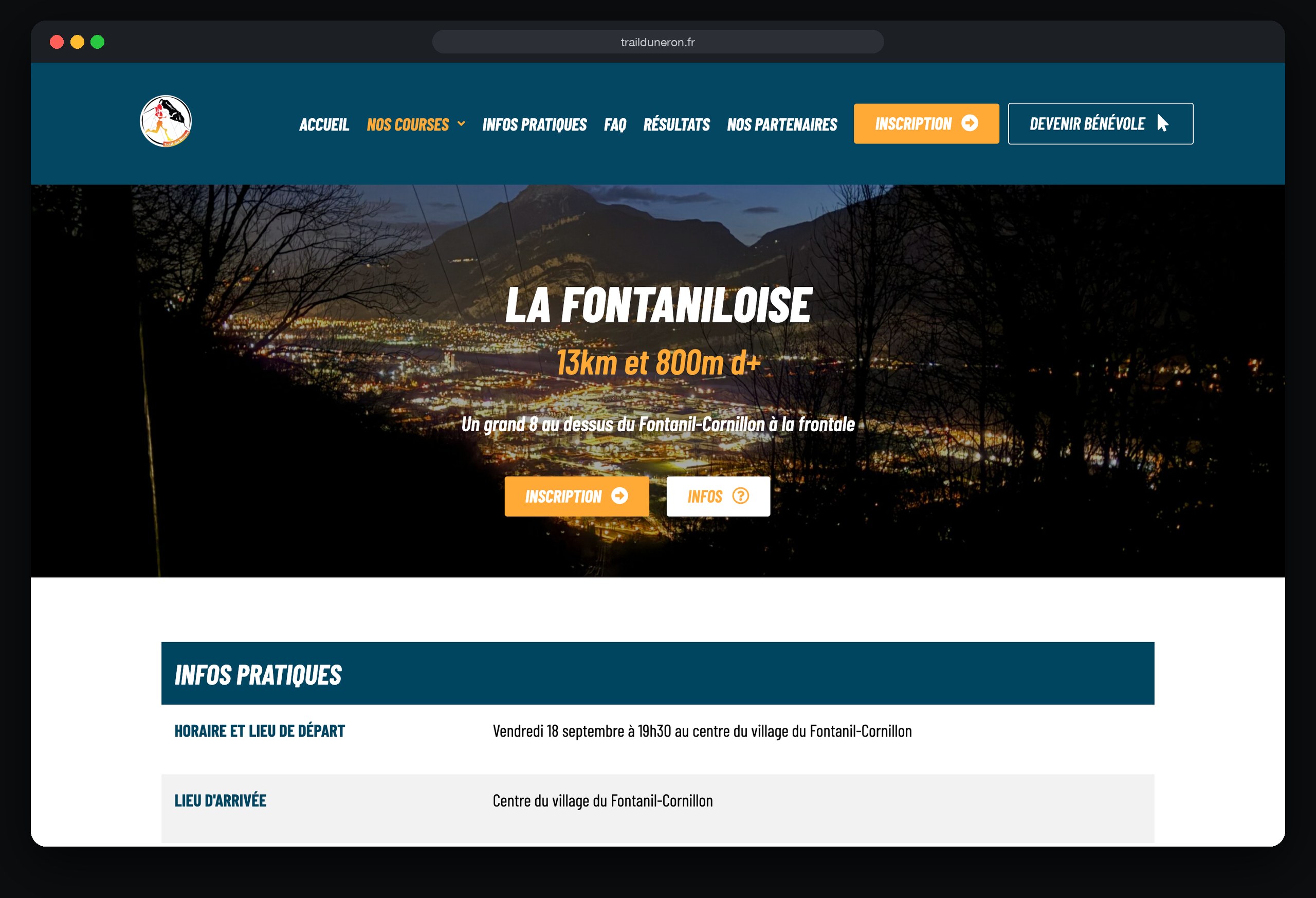Click the 'Lieu d'arrivée' label
Viewport: 1316px width, 898px height.
point(221,801)
